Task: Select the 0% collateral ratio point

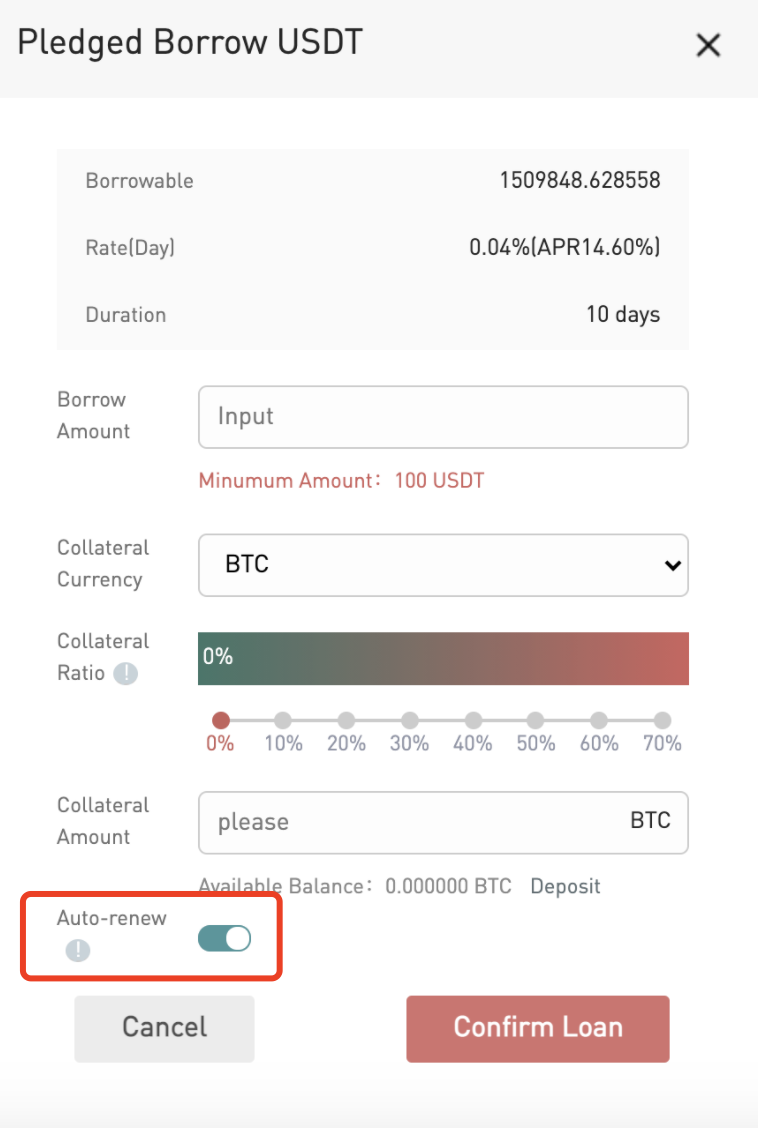Action: coord(221,720)
